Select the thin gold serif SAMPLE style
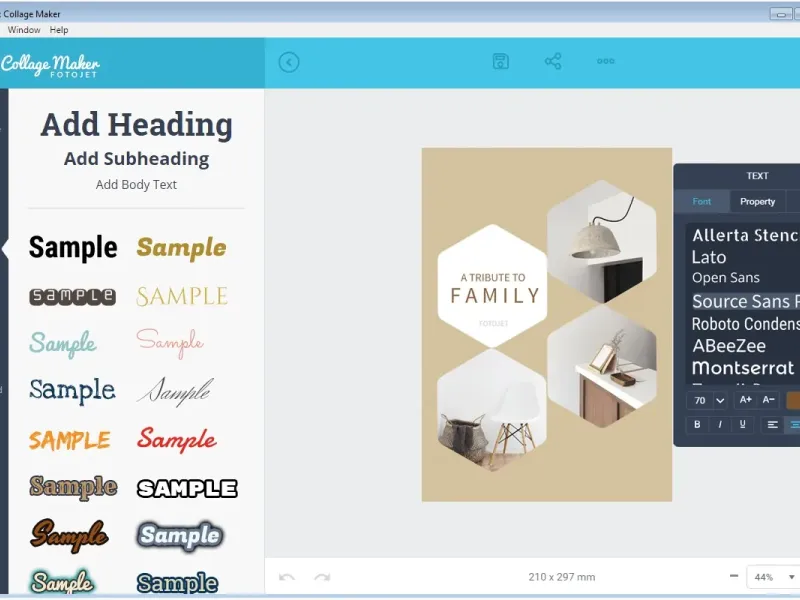800x600 pixels. [x=182, y=296]
